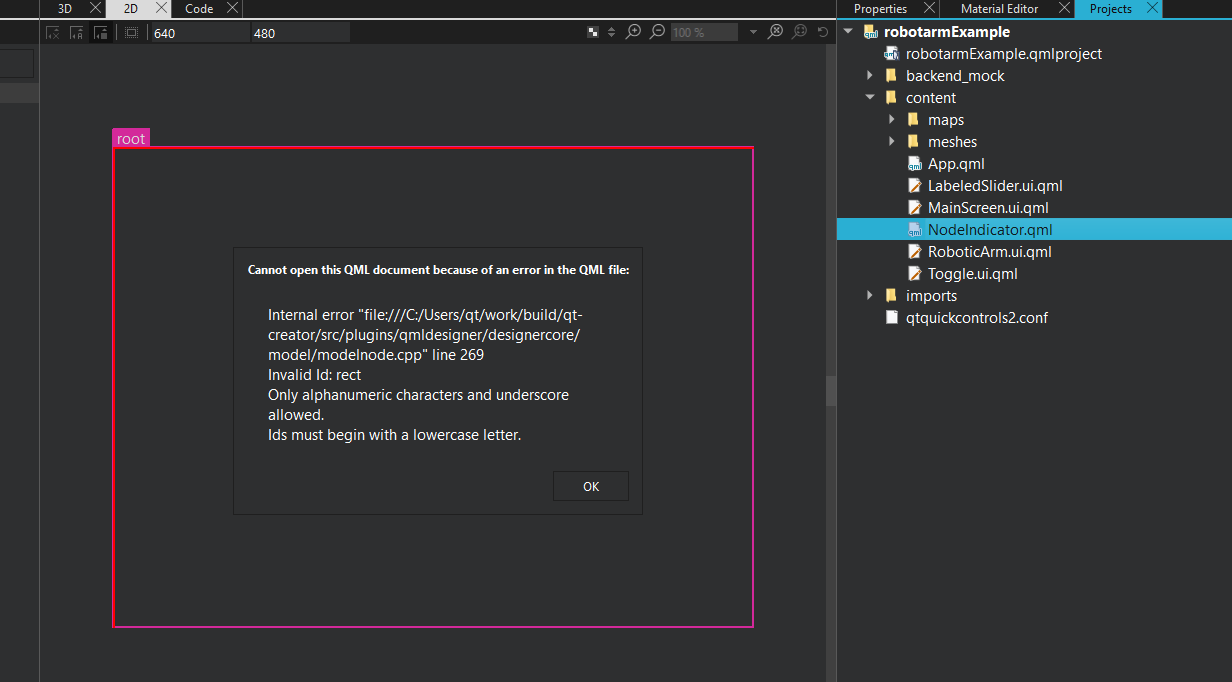The width and height of the screenshot is (1232, 682).
Task: Click snap with anchors toolbar icon
Action: click(77, 32)
